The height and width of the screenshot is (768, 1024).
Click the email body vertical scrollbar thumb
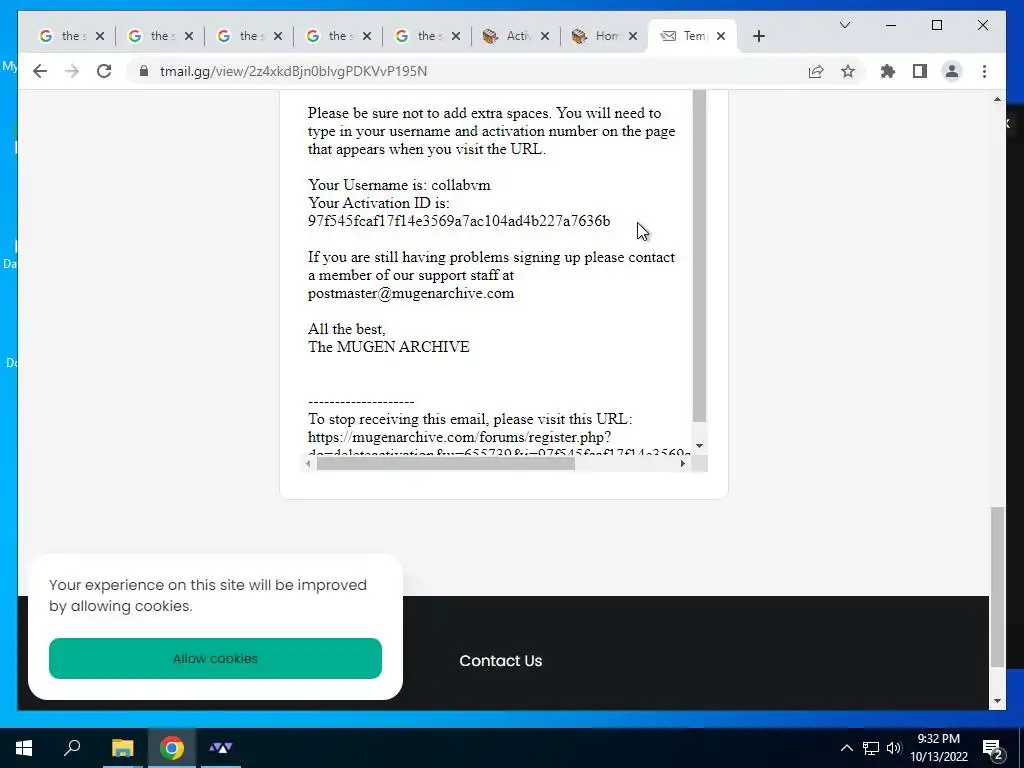[x=699, y=256]
